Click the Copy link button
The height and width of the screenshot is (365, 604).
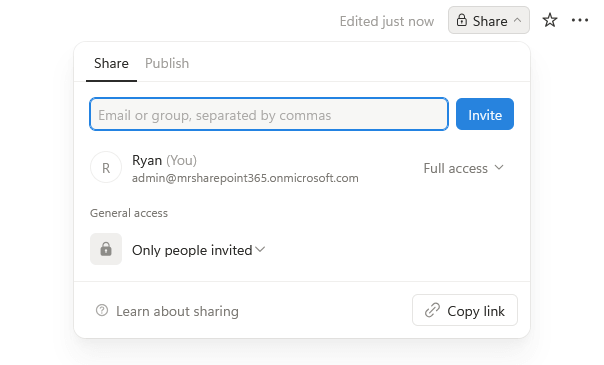(x=465, y=310)
